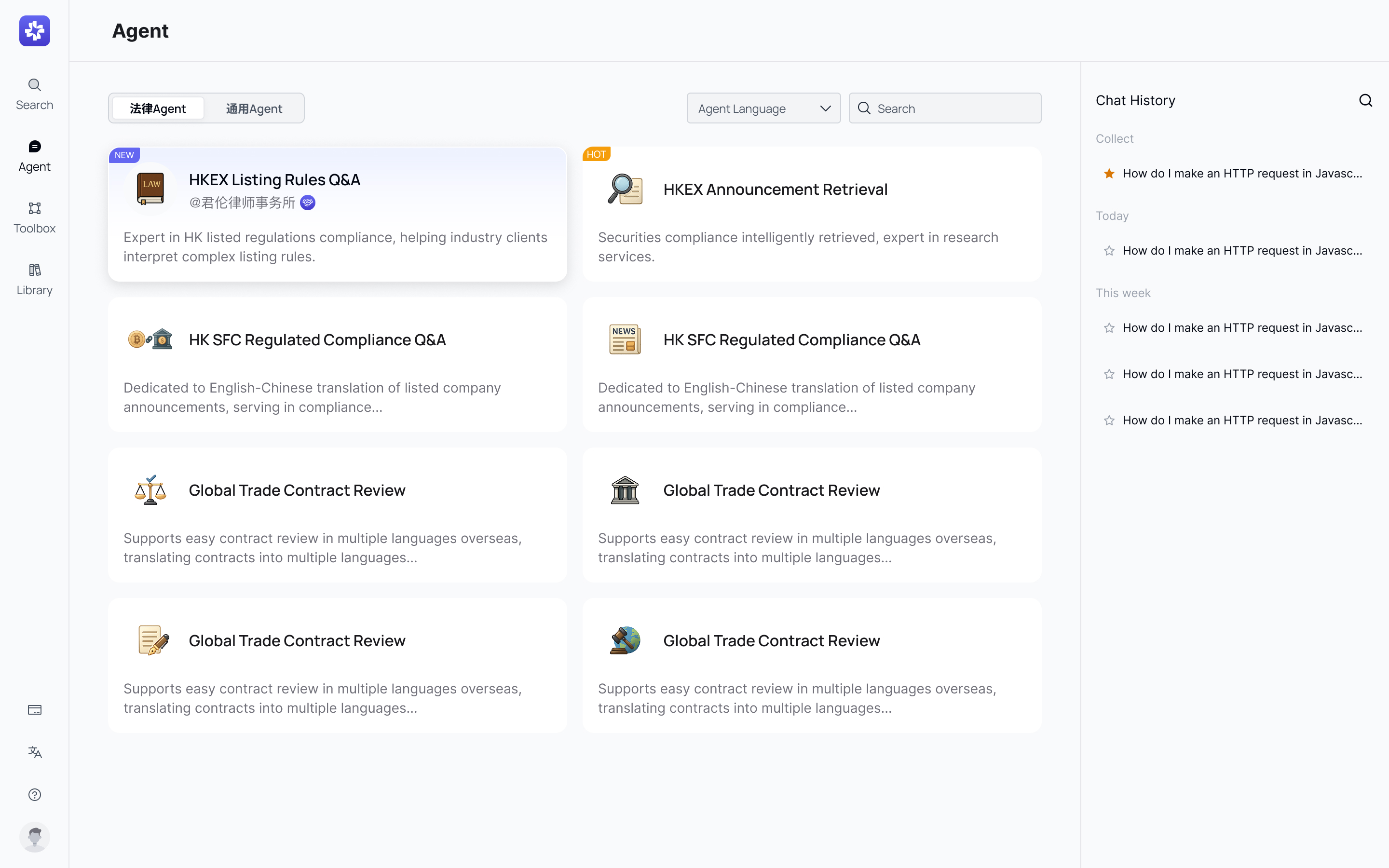This screenshot has height=868, width=1389.
Task: Switch to the 法律Agent tab
Action: pos(158,108)
